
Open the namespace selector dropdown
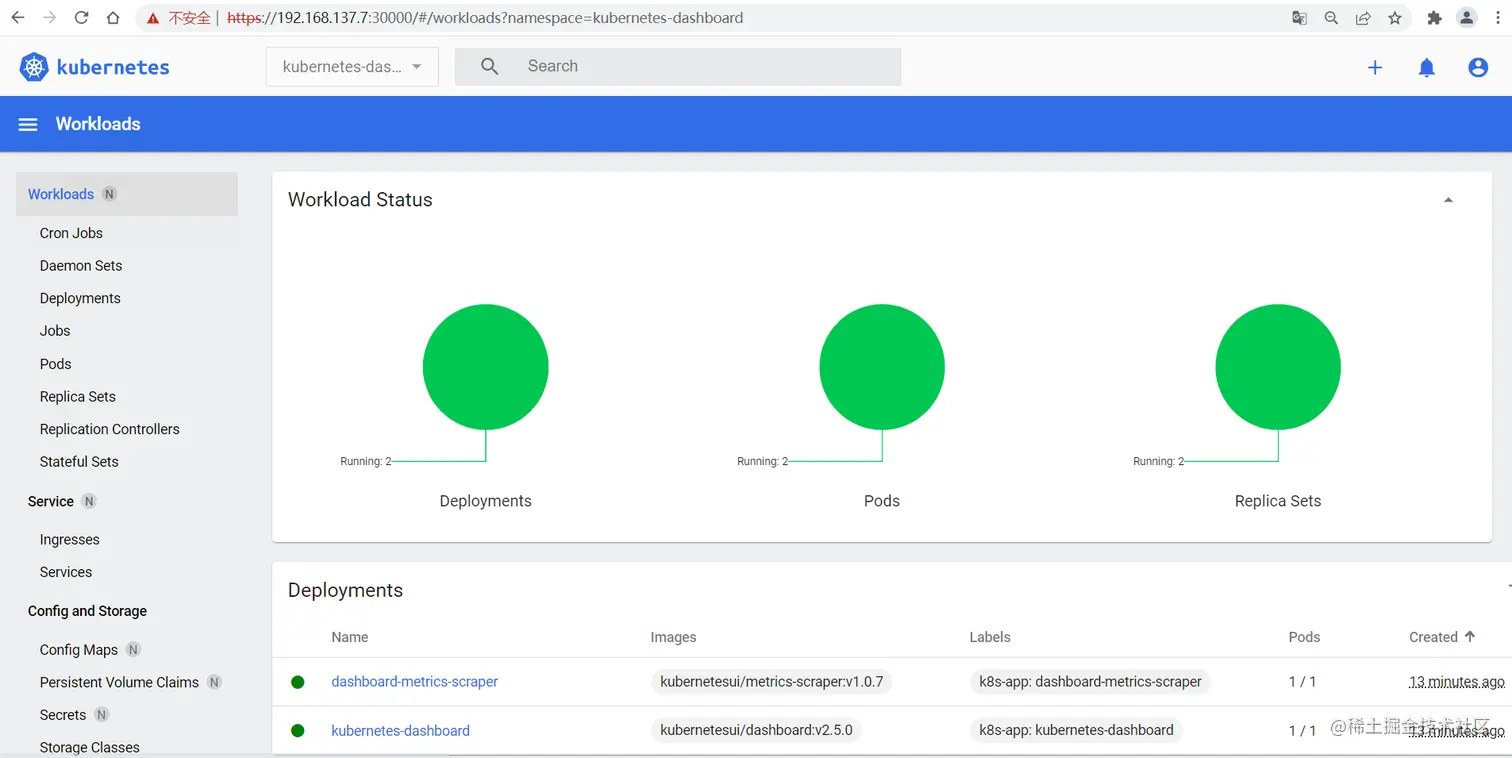click(x=351, y=66)
